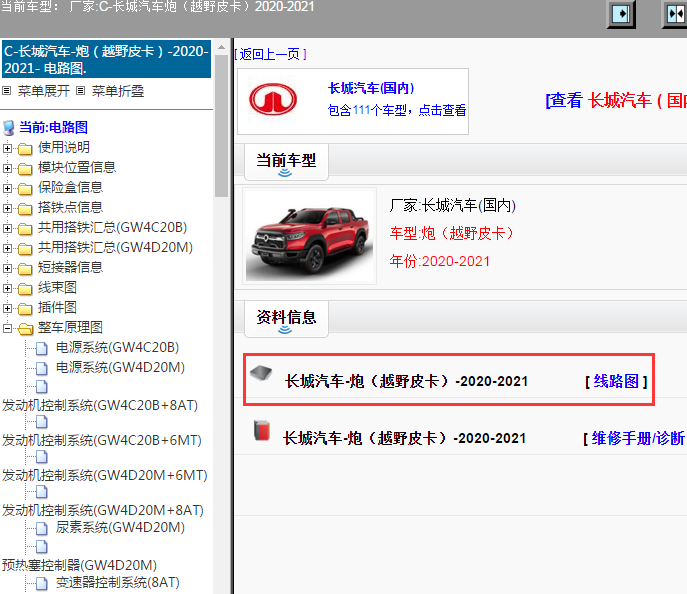Click 菜单折叠 menu option

click(118, 91)
